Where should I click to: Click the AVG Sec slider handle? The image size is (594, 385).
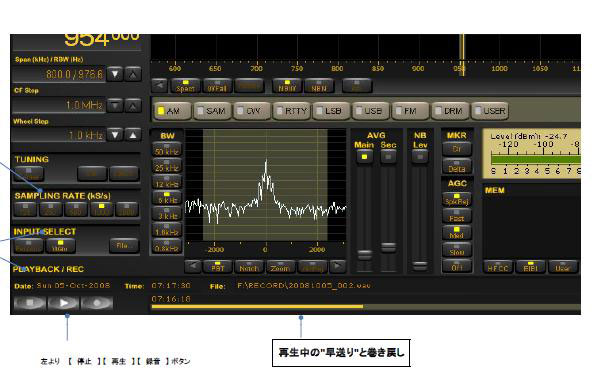coord(388,247)
